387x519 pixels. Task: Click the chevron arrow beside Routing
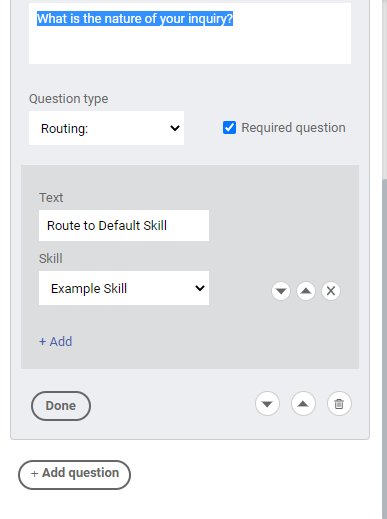coord(175,128)
